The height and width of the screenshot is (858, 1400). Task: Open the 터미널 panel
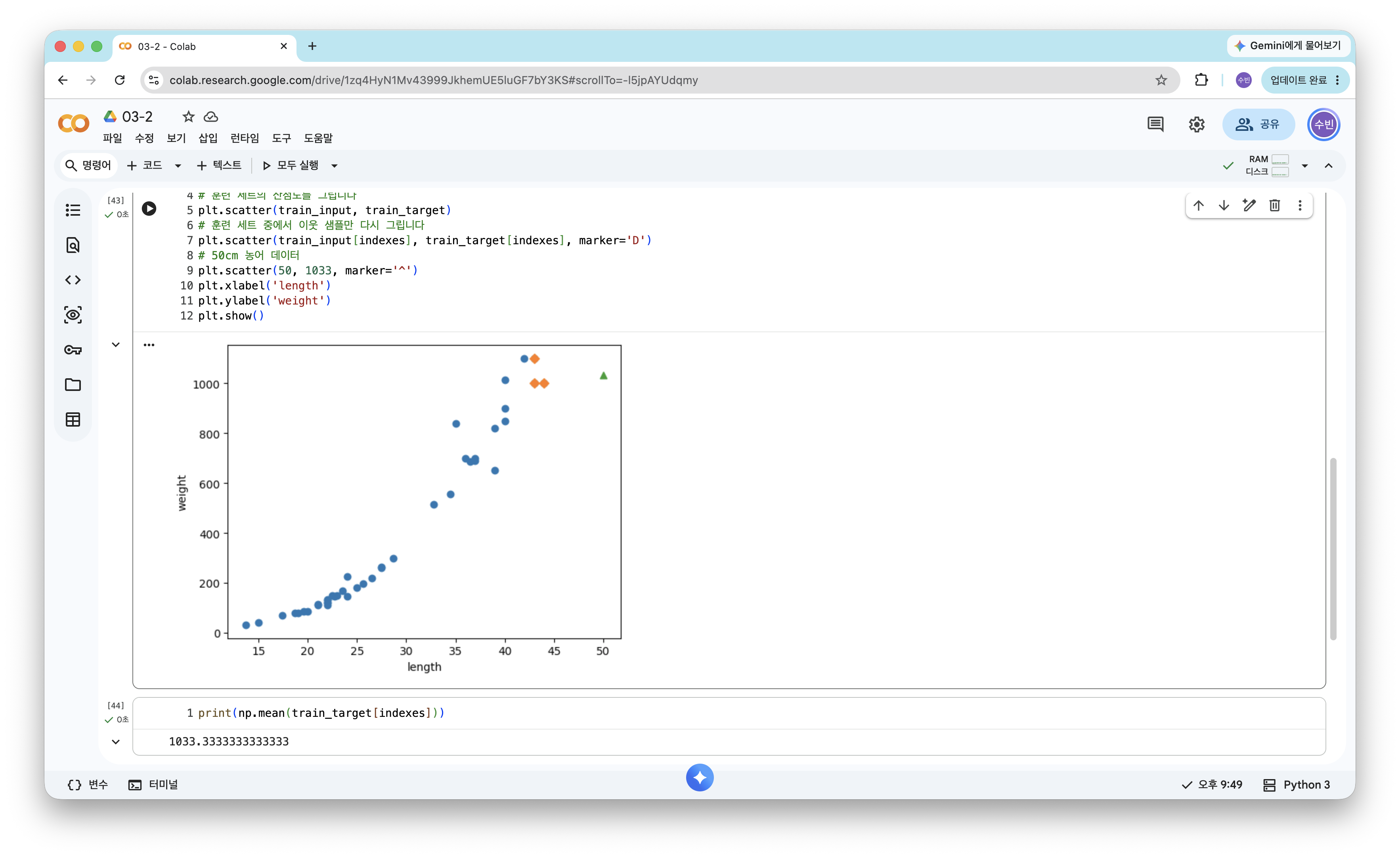[x=153, y=785]
